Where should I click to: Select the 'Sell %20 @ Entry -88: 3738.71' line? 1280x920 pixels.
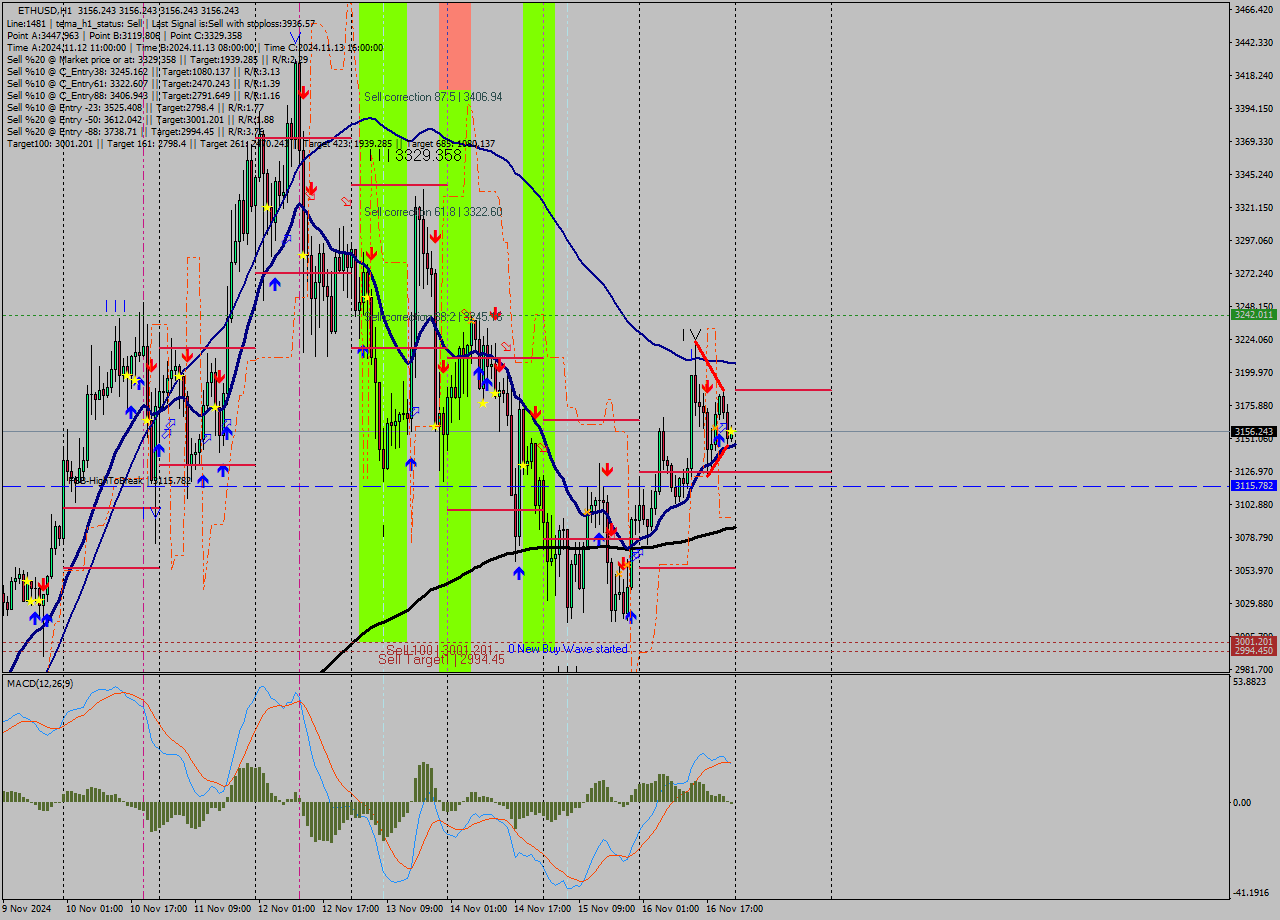(136, 131)
